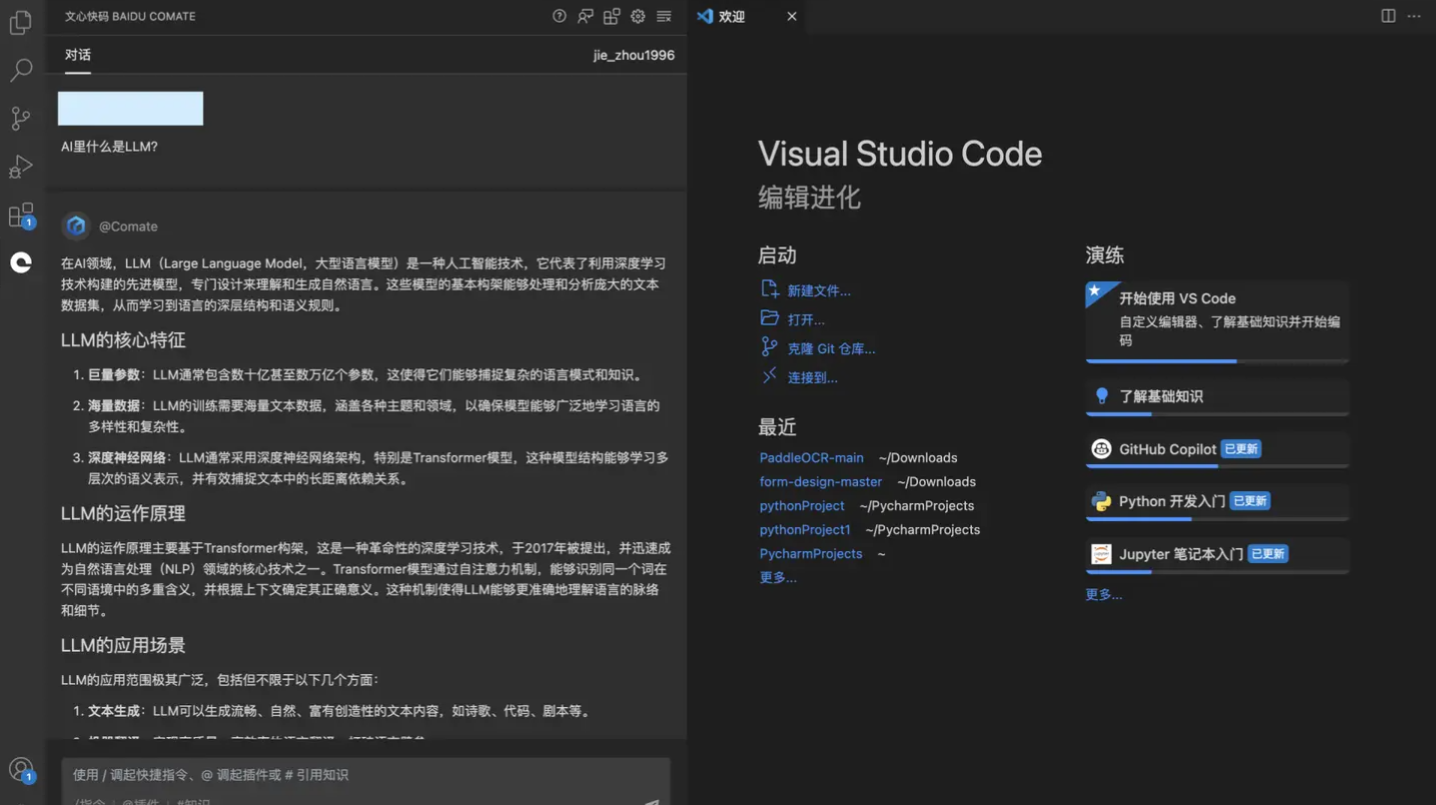Click the git branch icon beside 克隆 Git 仓库

pyautogui.click(x=769, y=347)
